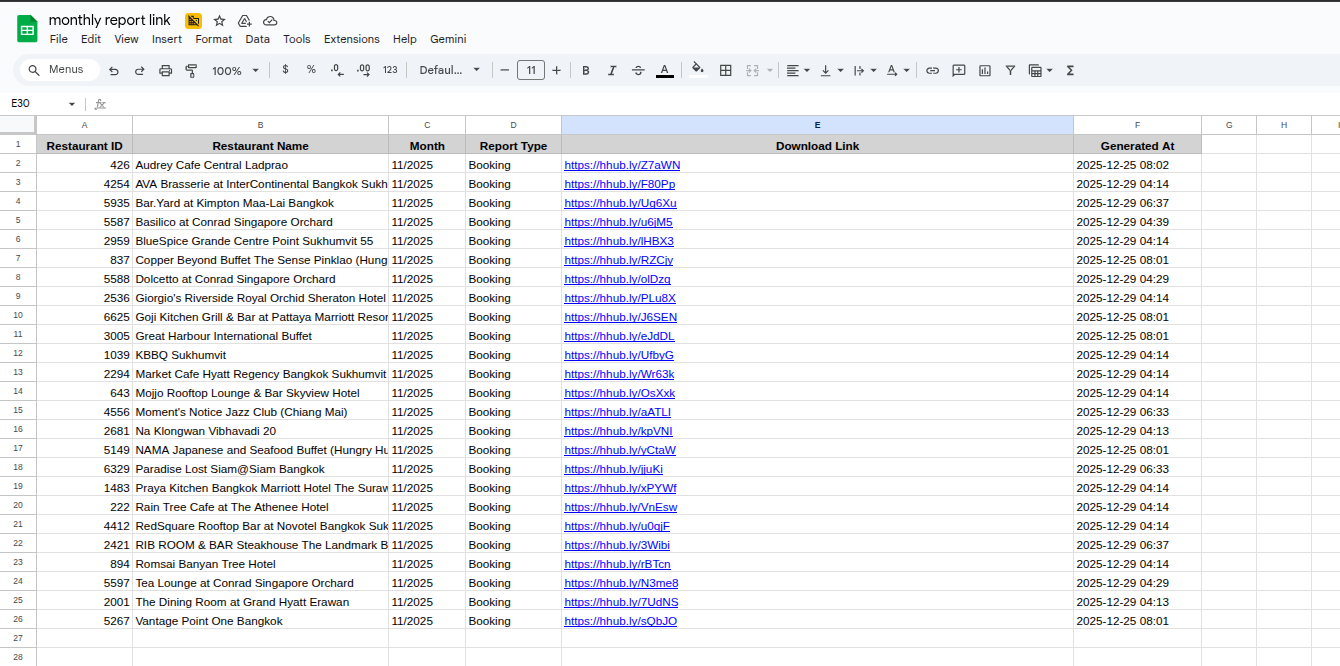Toggle strikethrough formatting
1340x666 pixels.
coord(638,70)
